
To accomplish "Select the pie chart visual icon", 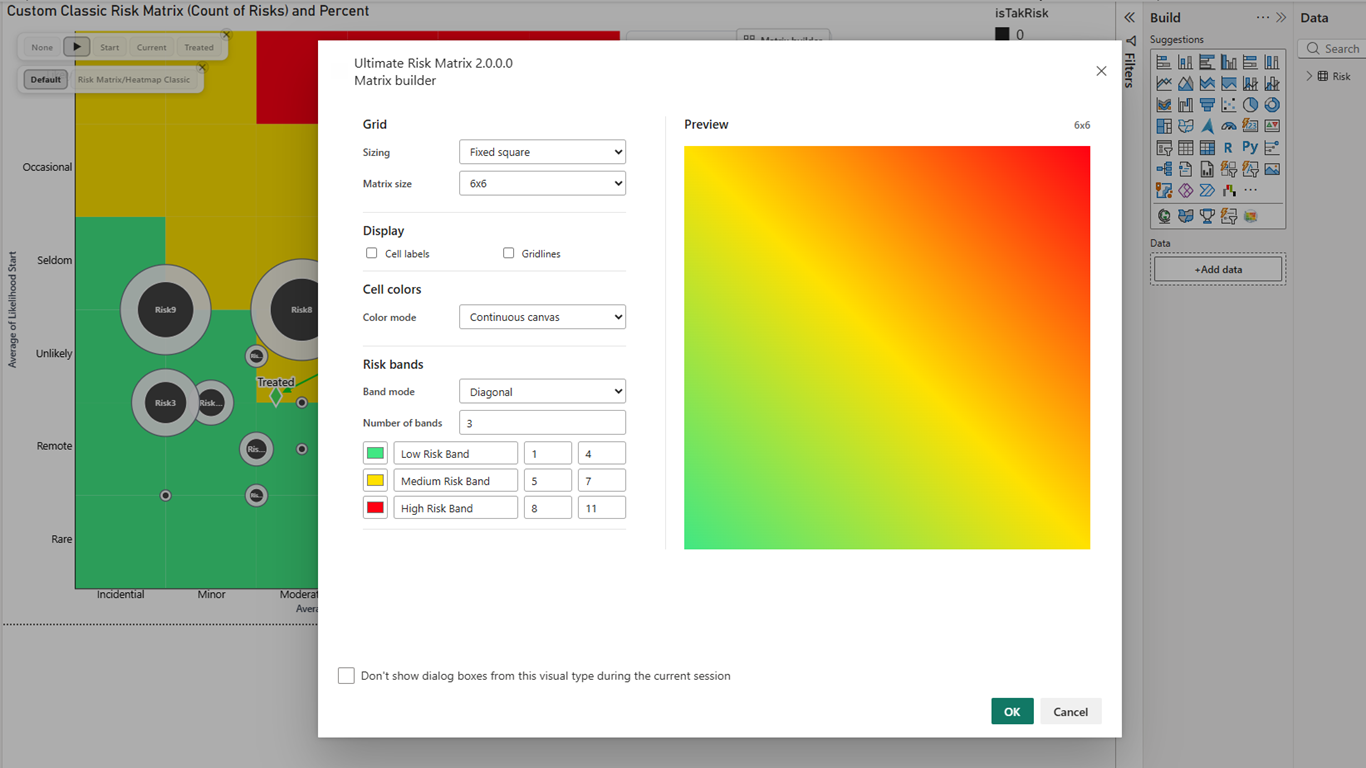I will pos(1250,104).
